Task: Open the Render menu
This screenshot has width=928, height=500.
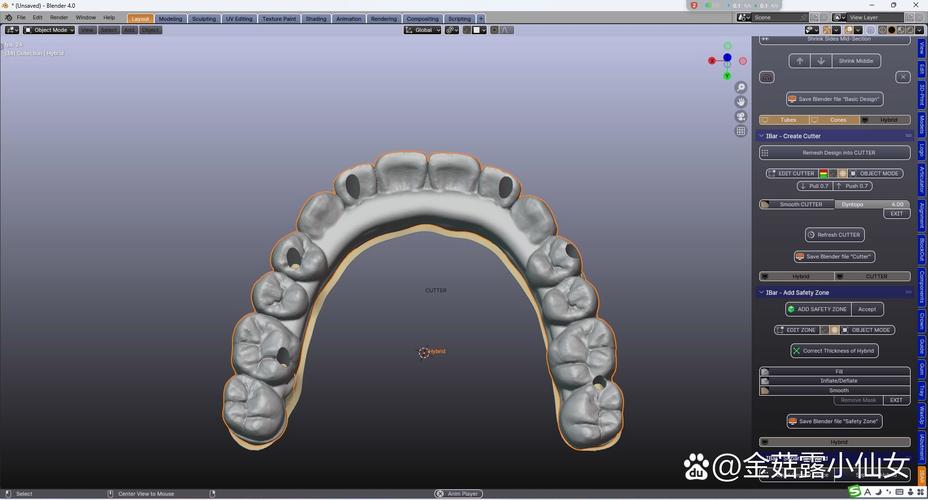Action: pos(59,17)
